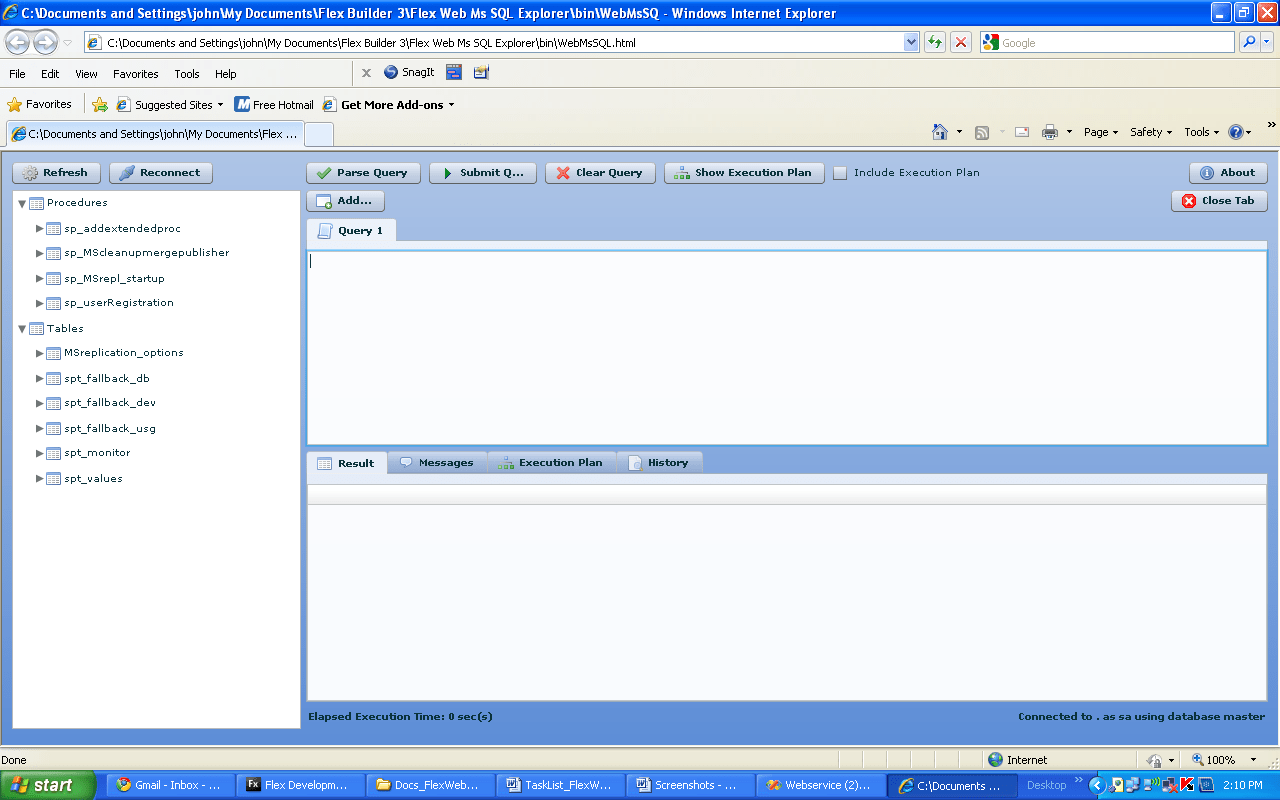Expand the sp_userRegistration node

pos(40,303)
